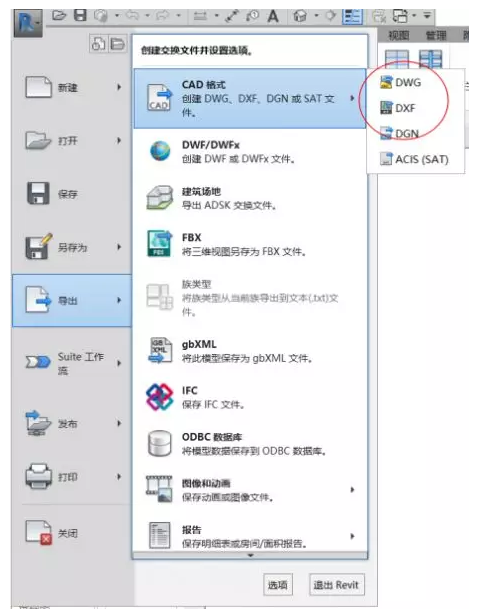
Task: Click the Save As (另存为) icon
Action: click(x=38, y=246)
